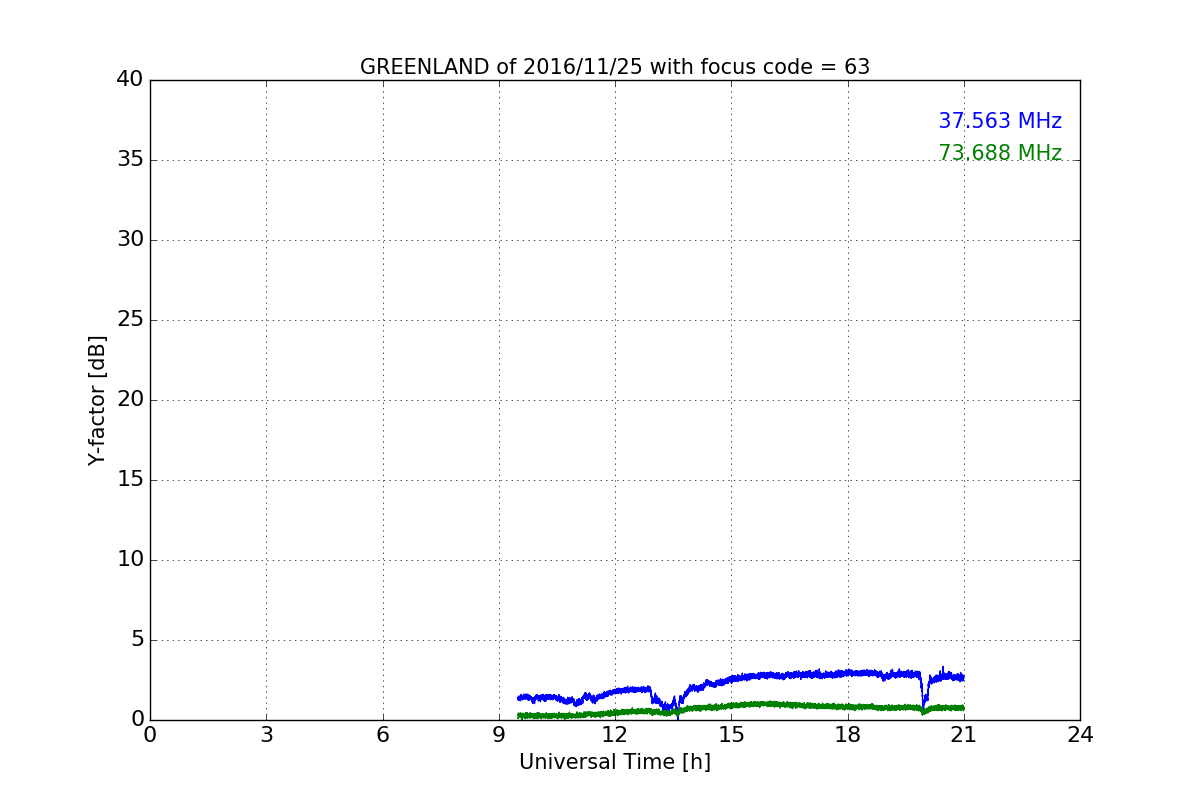The width and height of the screenshot is (1200, 800).
Task: Select the blue 37.563 MHz legend label
Action: tap(1000, 121)
